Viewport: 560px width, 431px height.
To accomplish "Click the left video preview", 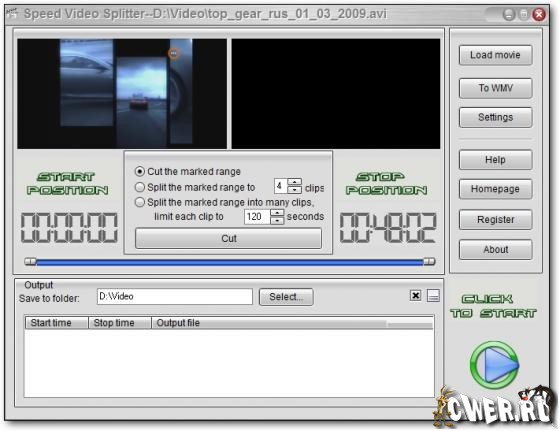I will point(122,94).
